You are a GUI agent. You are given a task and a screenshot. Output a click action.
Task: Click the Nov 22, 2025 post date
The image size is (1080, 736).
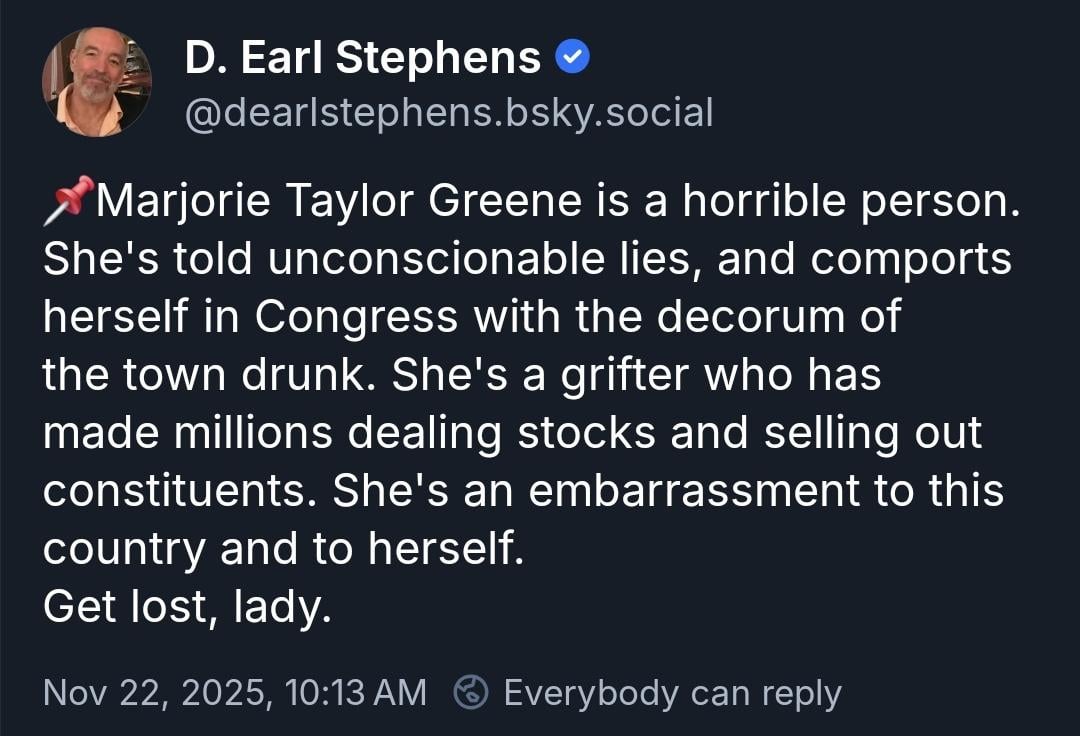(156, 692)
